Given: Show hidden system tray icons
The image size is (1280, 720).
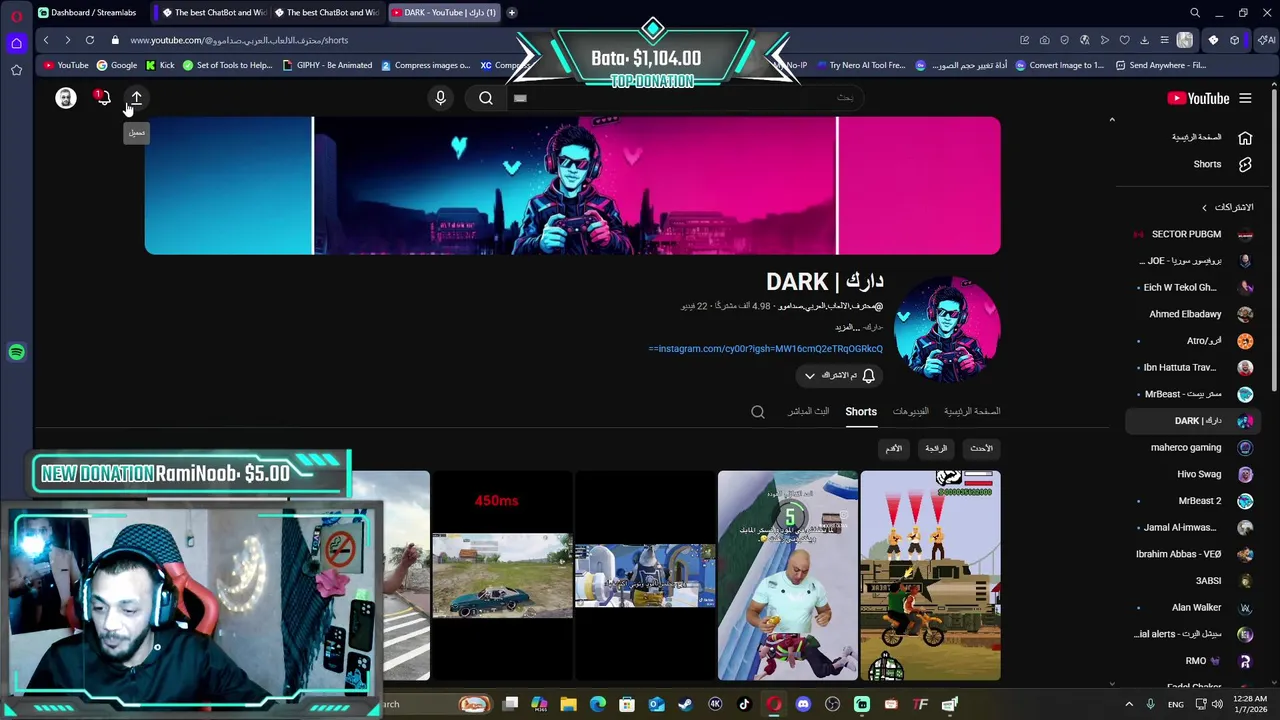Looking at the screenshot, I should 1129,704.
